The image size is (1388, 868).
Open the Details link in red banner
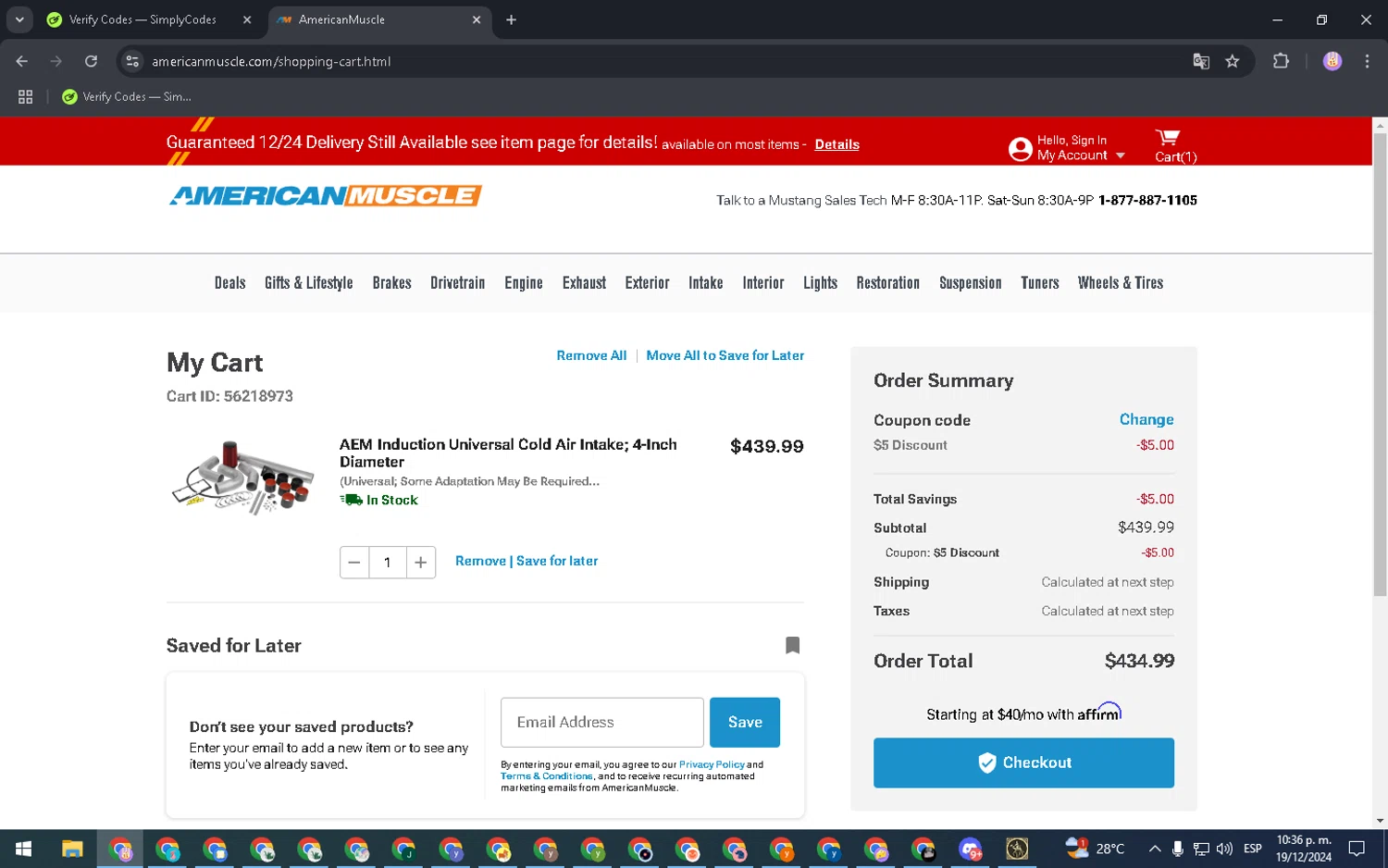click(x=837, y=144)
